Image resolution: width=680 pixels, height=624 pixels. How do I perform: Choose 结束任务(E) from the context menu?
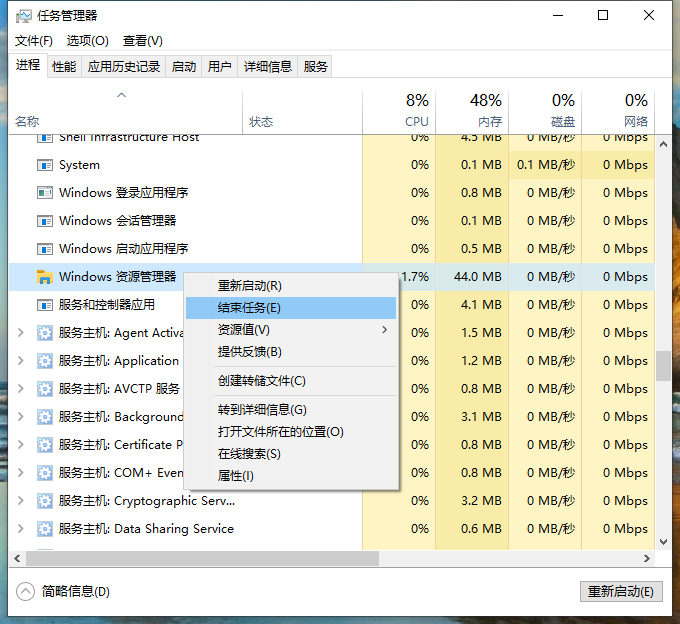(249, 308)
